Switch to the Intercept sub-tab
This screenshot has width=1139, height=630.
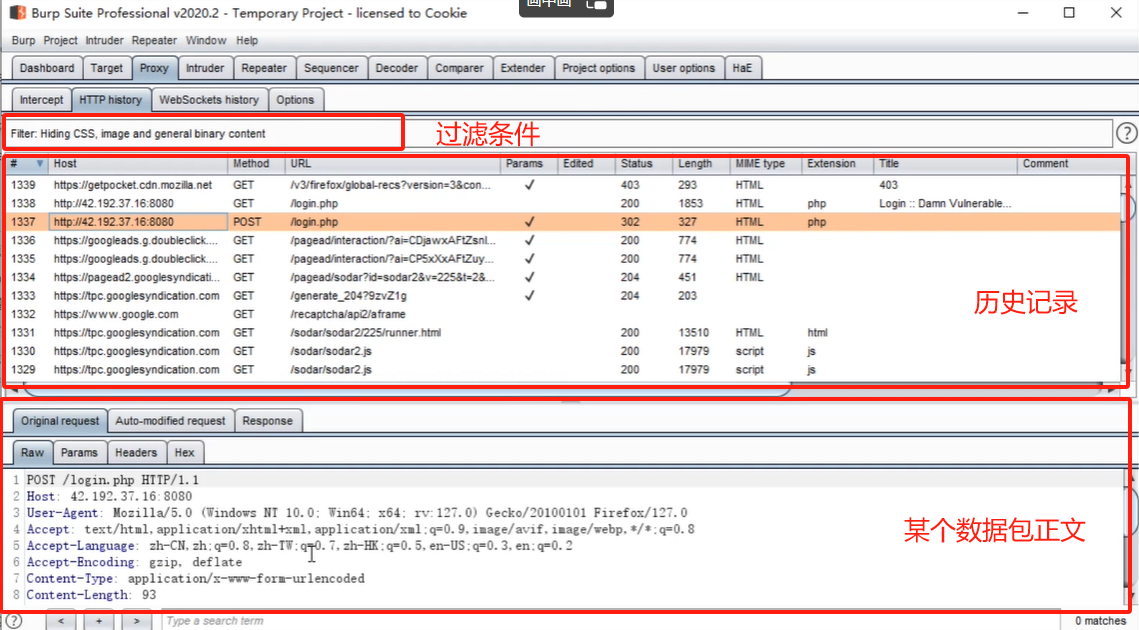(41, 100)
